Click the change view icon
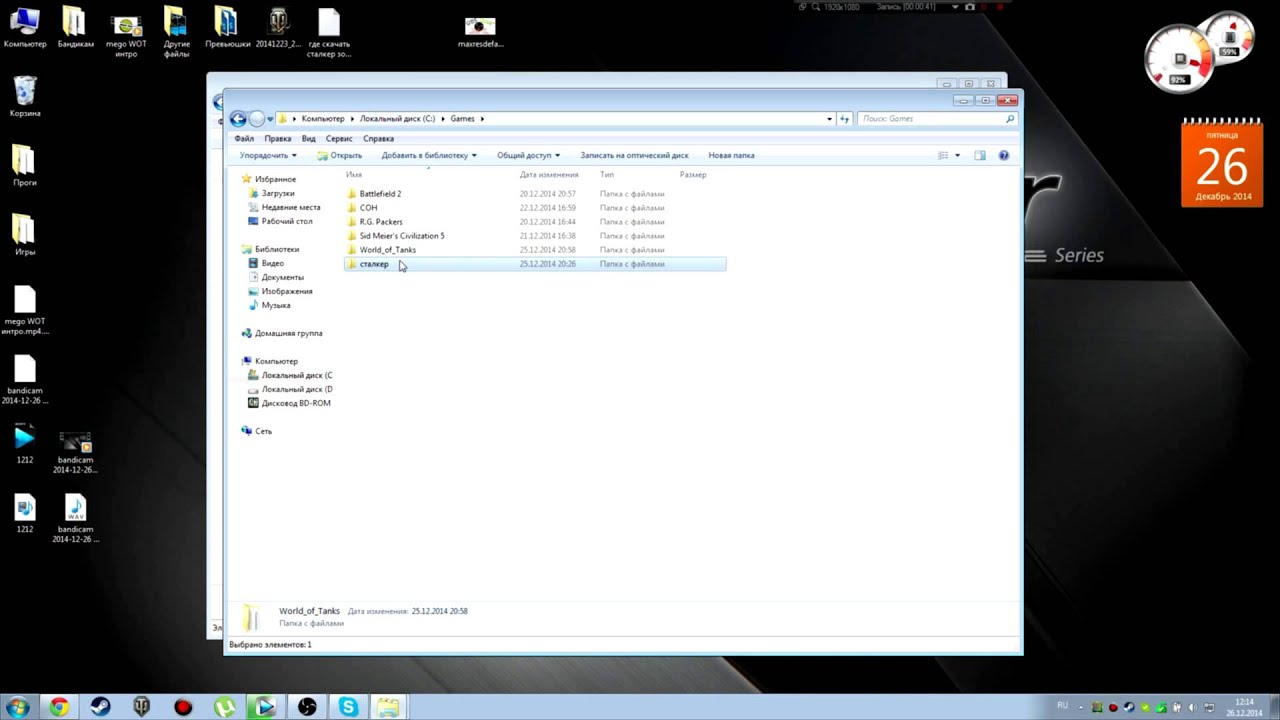 tap(943, 155)
